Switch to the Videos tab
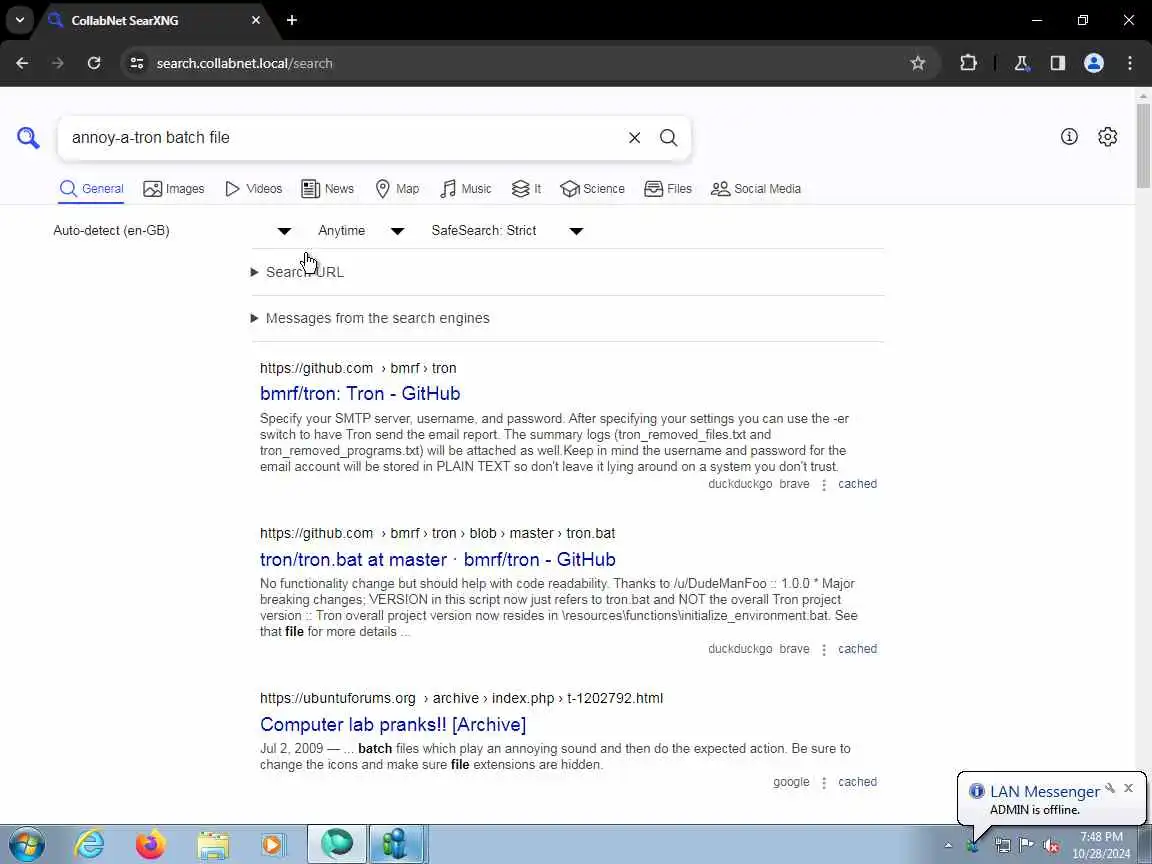The width and height of the screenshot is (1152, 864). point(253,189)
